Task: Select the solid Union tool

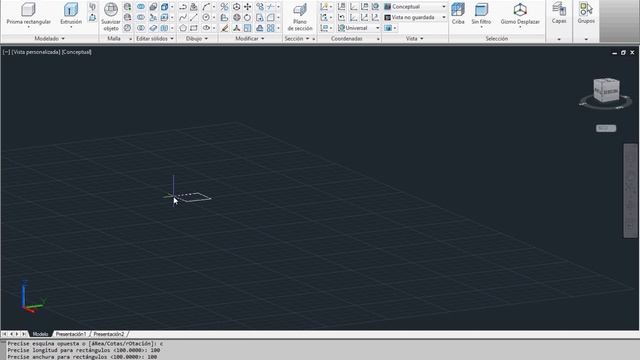Action: tap(141, 7)
